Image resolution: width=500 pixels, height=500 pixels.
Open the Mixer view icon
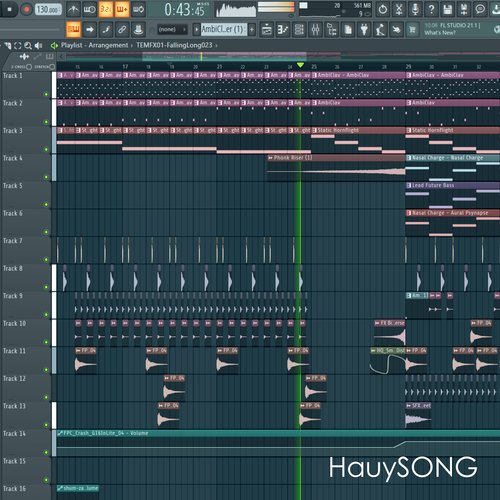coord(315,30)
